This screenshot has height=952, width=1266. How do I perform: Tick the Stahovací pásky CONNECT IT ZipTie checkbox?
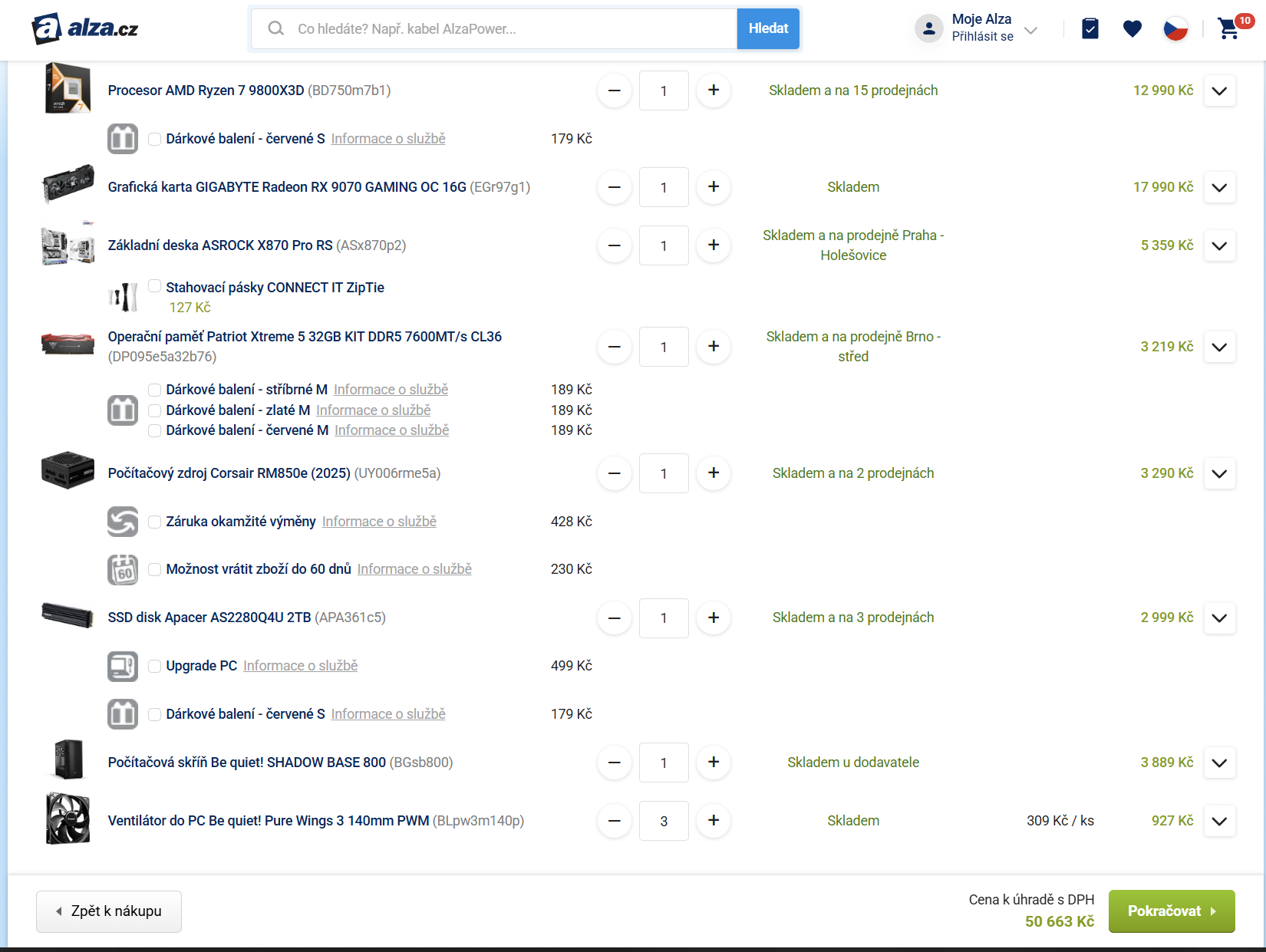tap(155, 286)
